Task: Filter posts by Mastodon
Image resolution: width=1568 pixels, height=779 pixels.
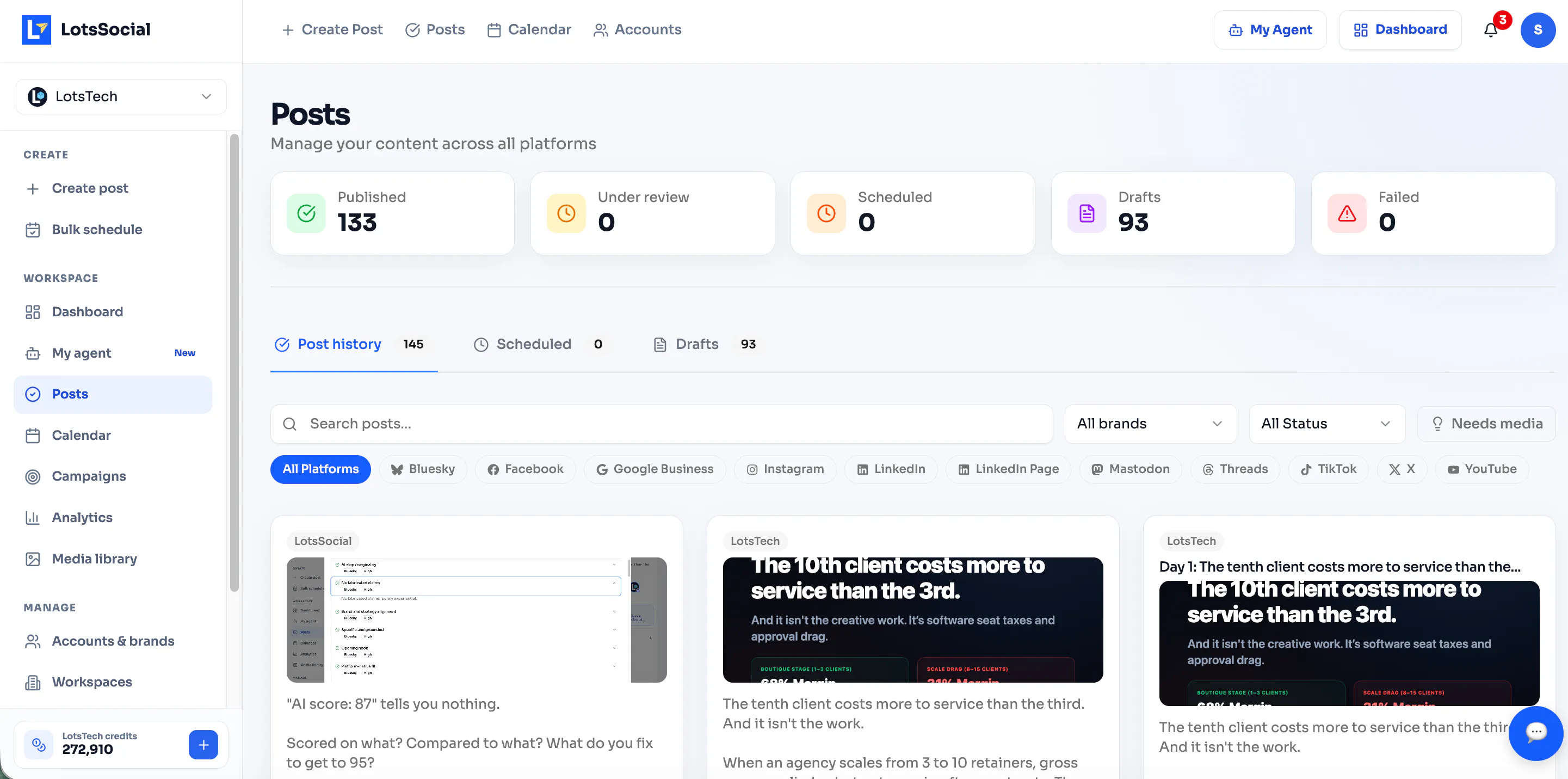Action: point(1131,469)
